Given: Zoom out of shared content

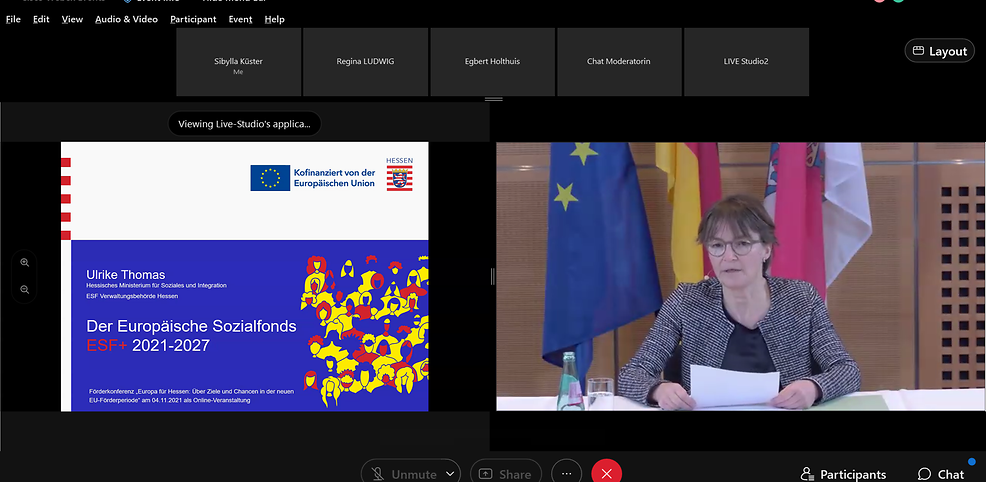Looking at the screenshot, I should (25, 290).
